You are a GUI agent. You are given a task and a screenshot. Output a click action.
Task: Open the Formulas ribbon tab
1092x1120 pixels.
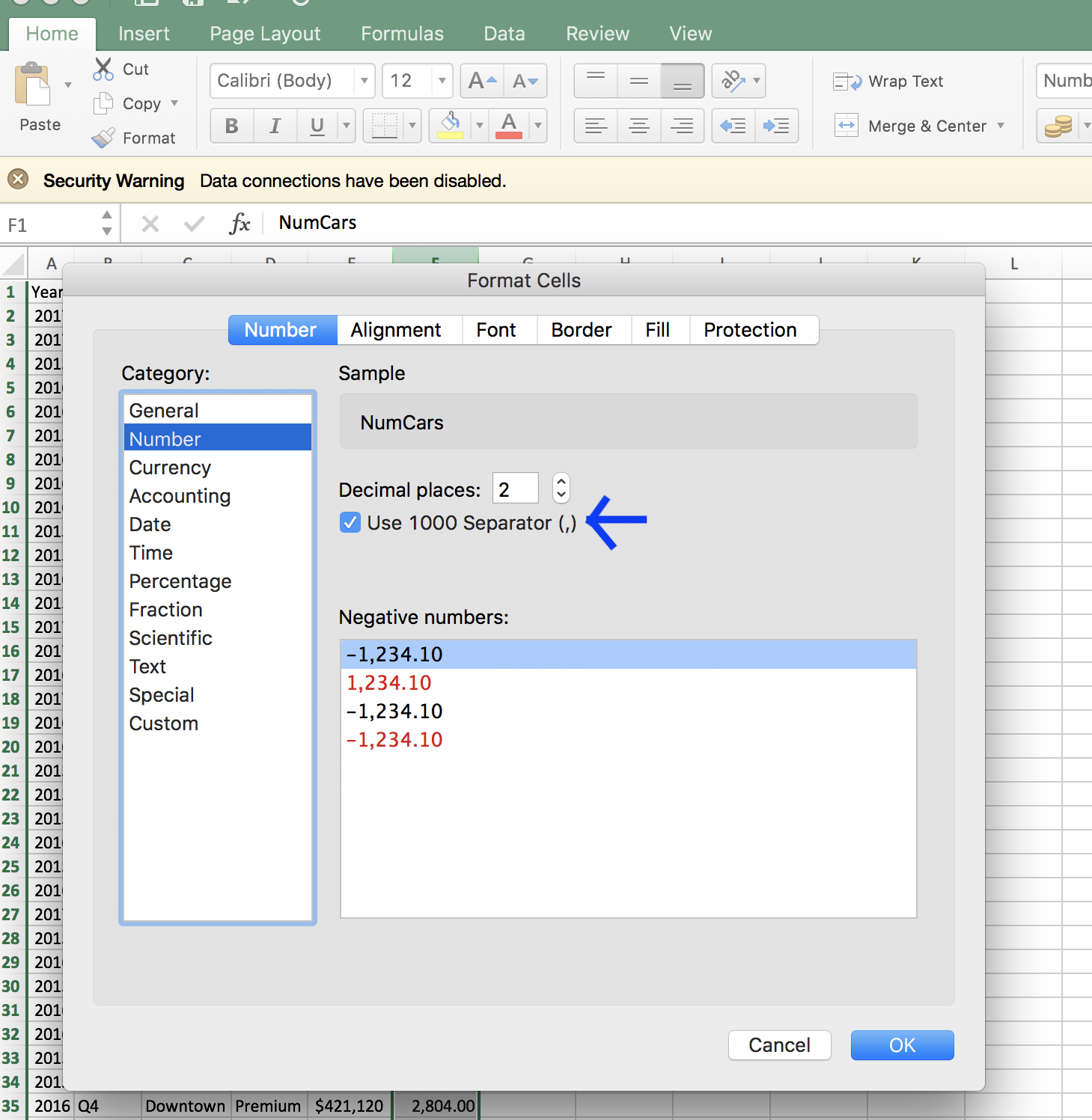402,33
